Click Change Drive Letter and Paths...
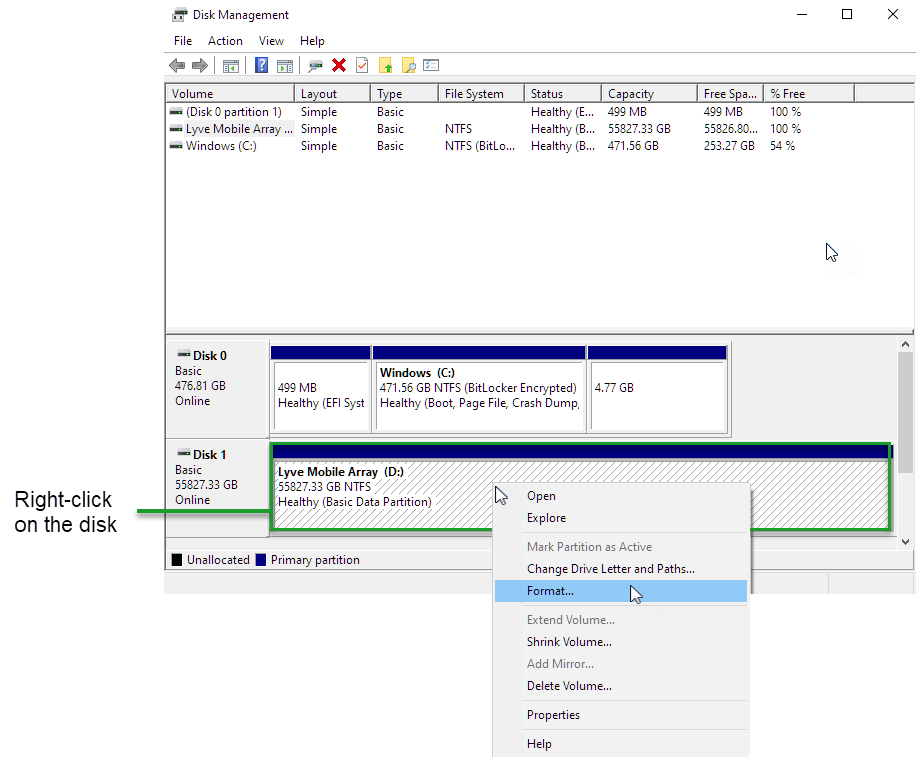This screenshot has width=916, height=760. (x=610, y=569)
